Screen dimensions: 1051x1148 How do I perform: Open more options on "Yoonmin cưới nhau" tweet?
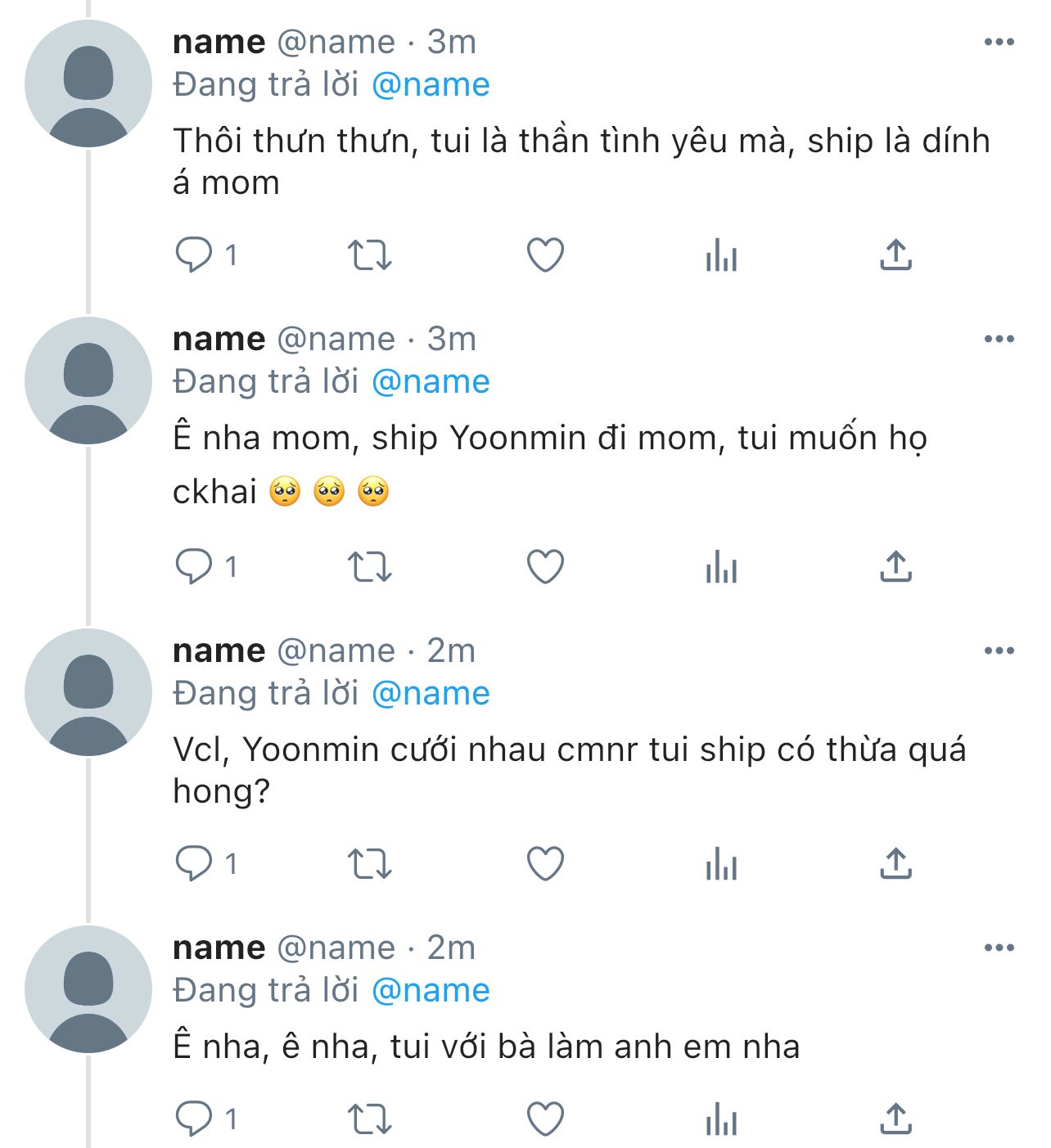pos(999,651)
